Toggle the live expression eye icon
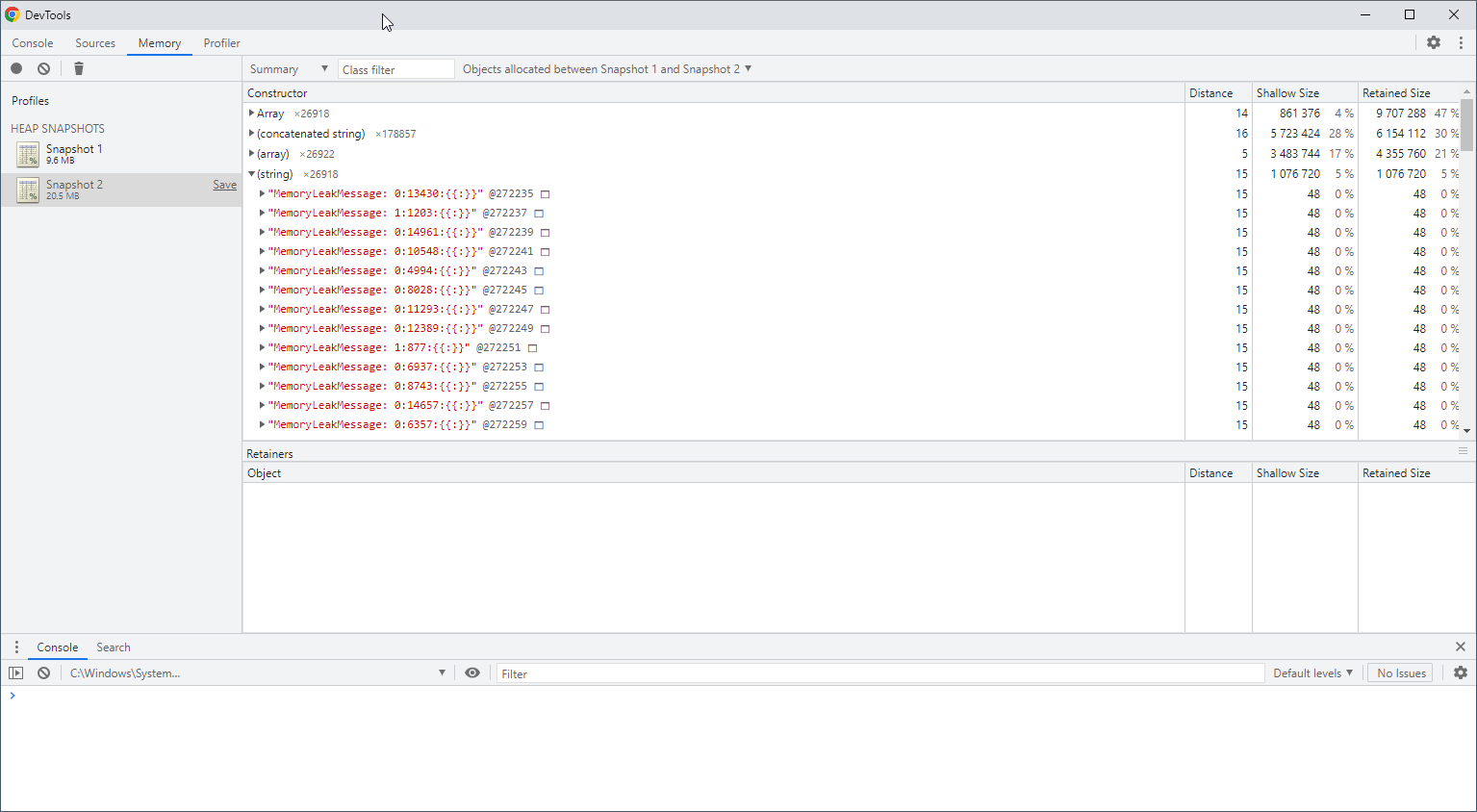 tap(472, 673)
